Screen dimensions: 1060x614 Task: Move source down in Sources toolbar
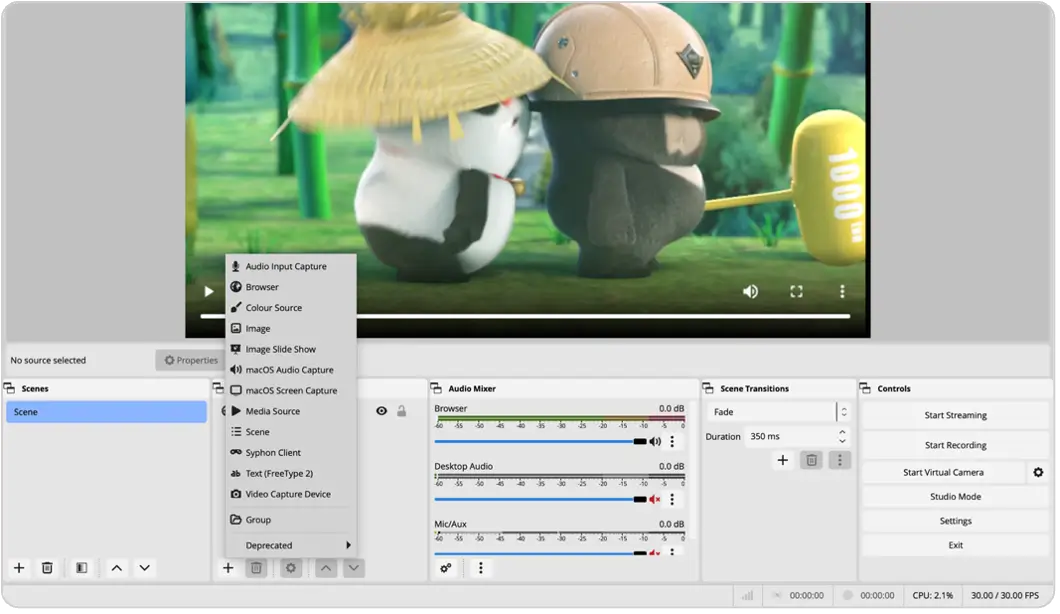(354, 569)
